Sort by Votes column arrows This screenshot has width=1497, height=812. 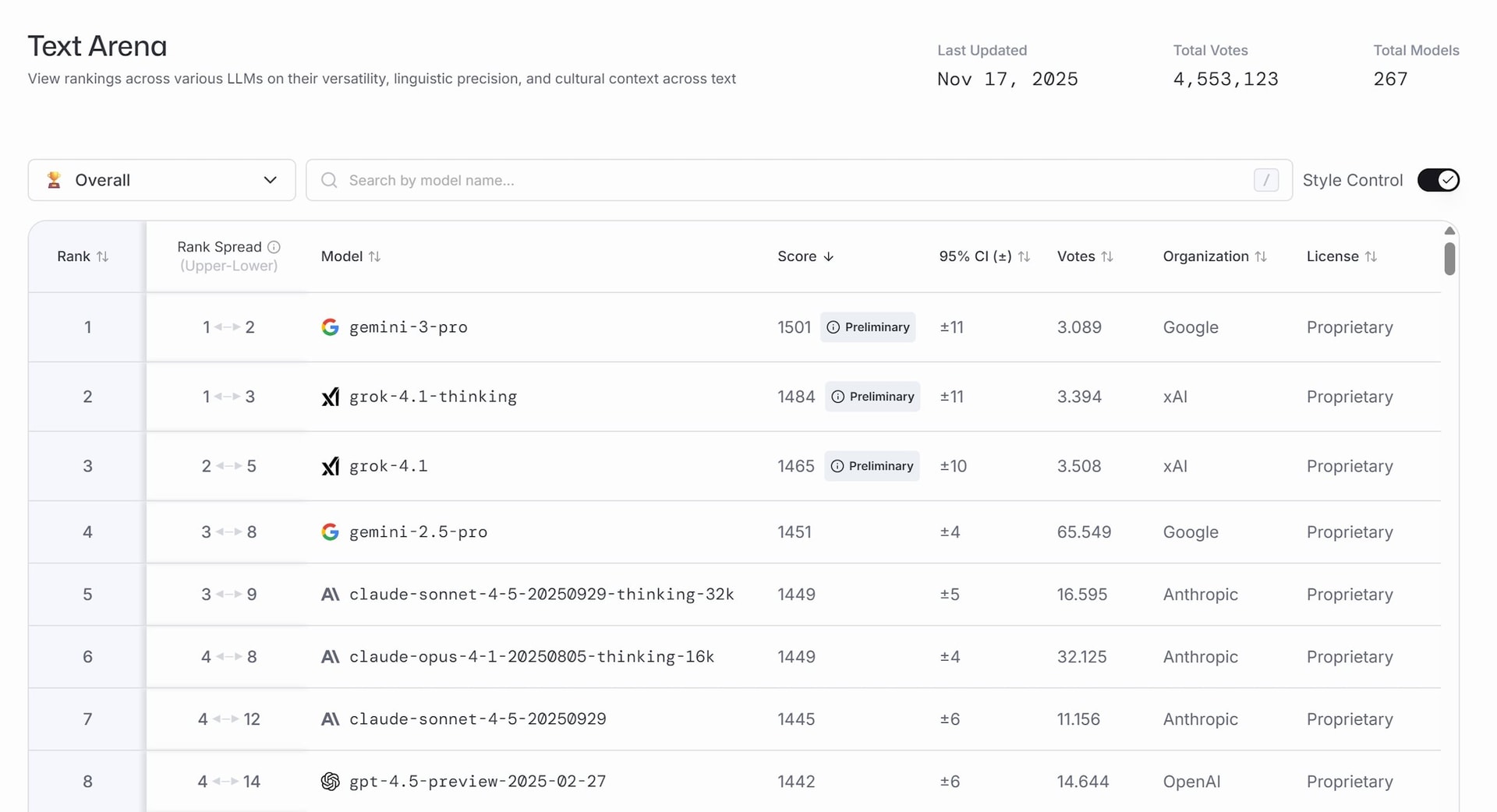coord(1107,256)
